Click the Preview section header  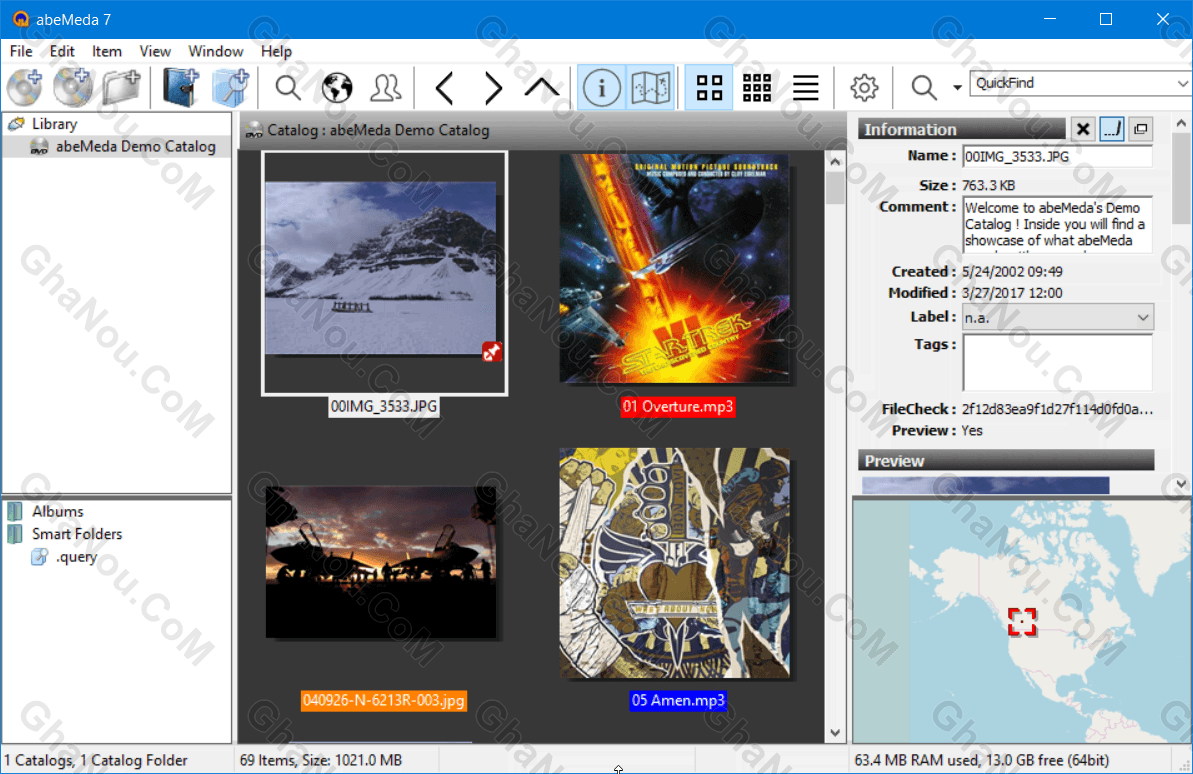tap(1006, 460)
